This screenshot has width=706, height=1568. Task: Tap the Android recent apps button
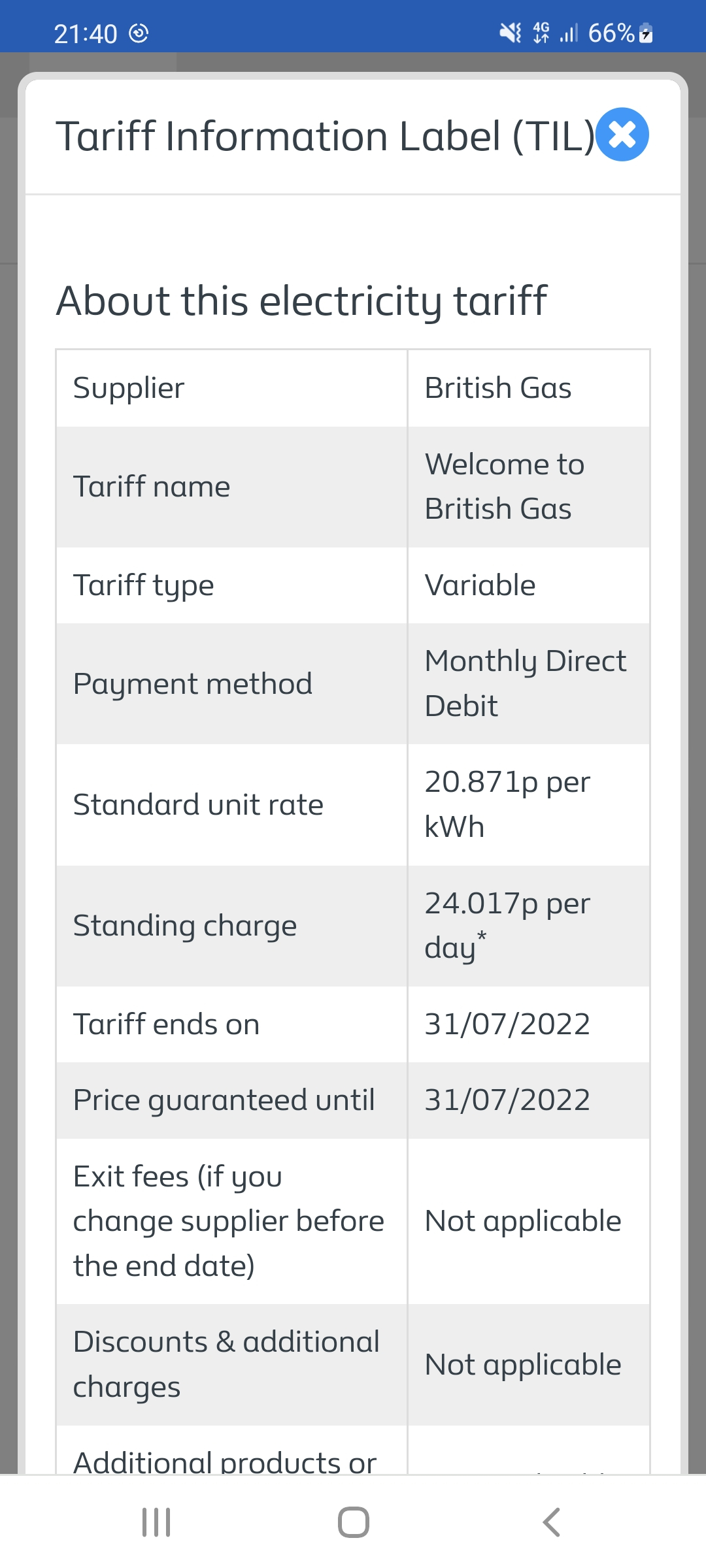click(156, 1522)
